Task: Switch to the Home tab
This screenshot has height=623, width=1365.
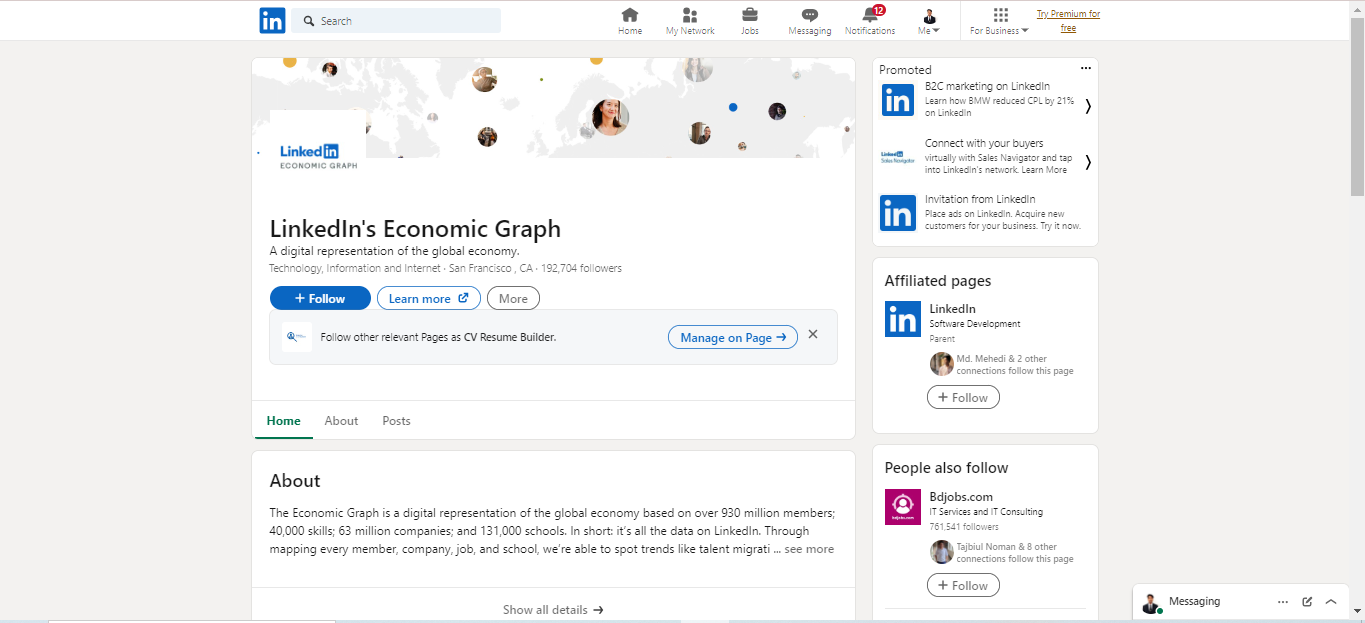Action: [283, 421]
